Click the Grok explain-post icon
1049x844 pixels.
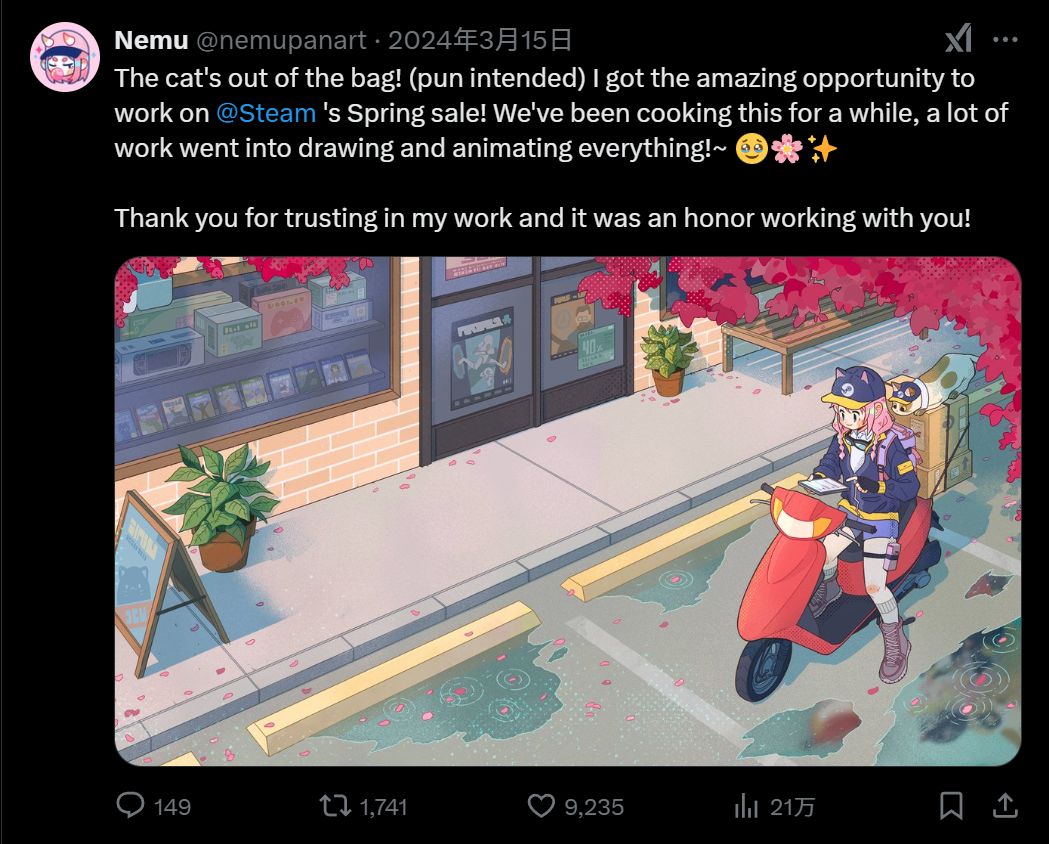coord(957,40)
